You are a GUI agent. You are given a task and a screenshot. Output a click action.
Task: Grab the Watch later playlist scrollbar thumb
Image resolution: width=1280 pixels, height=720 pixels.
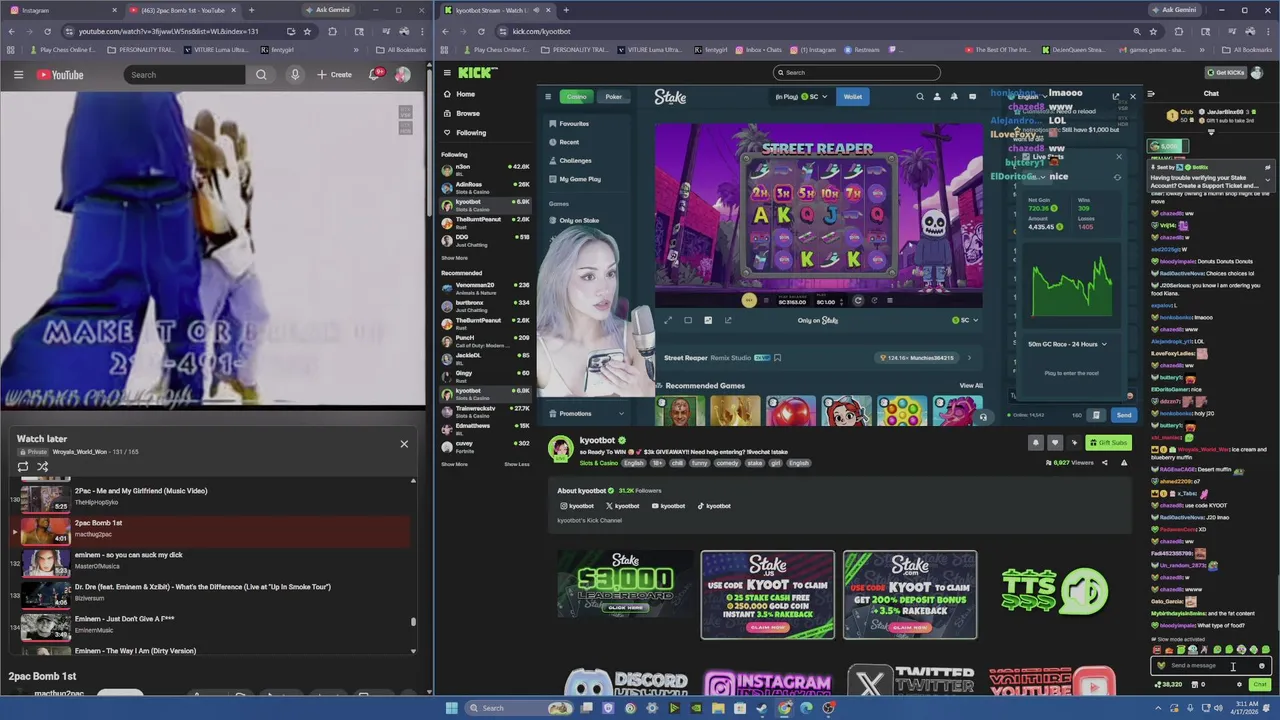click(x=413, y=622)
